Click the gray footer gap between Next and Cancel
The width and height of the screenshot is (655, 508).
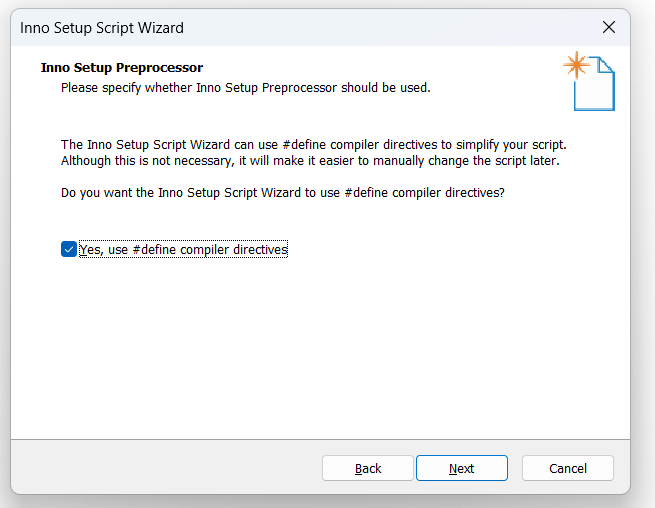tap(515, 468)
